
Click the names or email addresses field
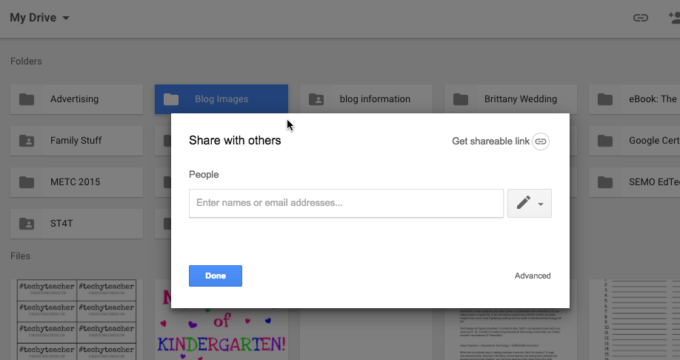[x=346, y=203]
